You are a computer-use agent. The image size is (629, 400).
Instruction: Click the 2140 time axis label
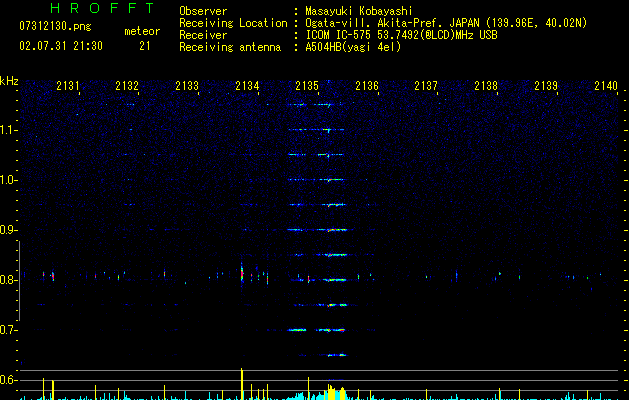tap(606, 85)
